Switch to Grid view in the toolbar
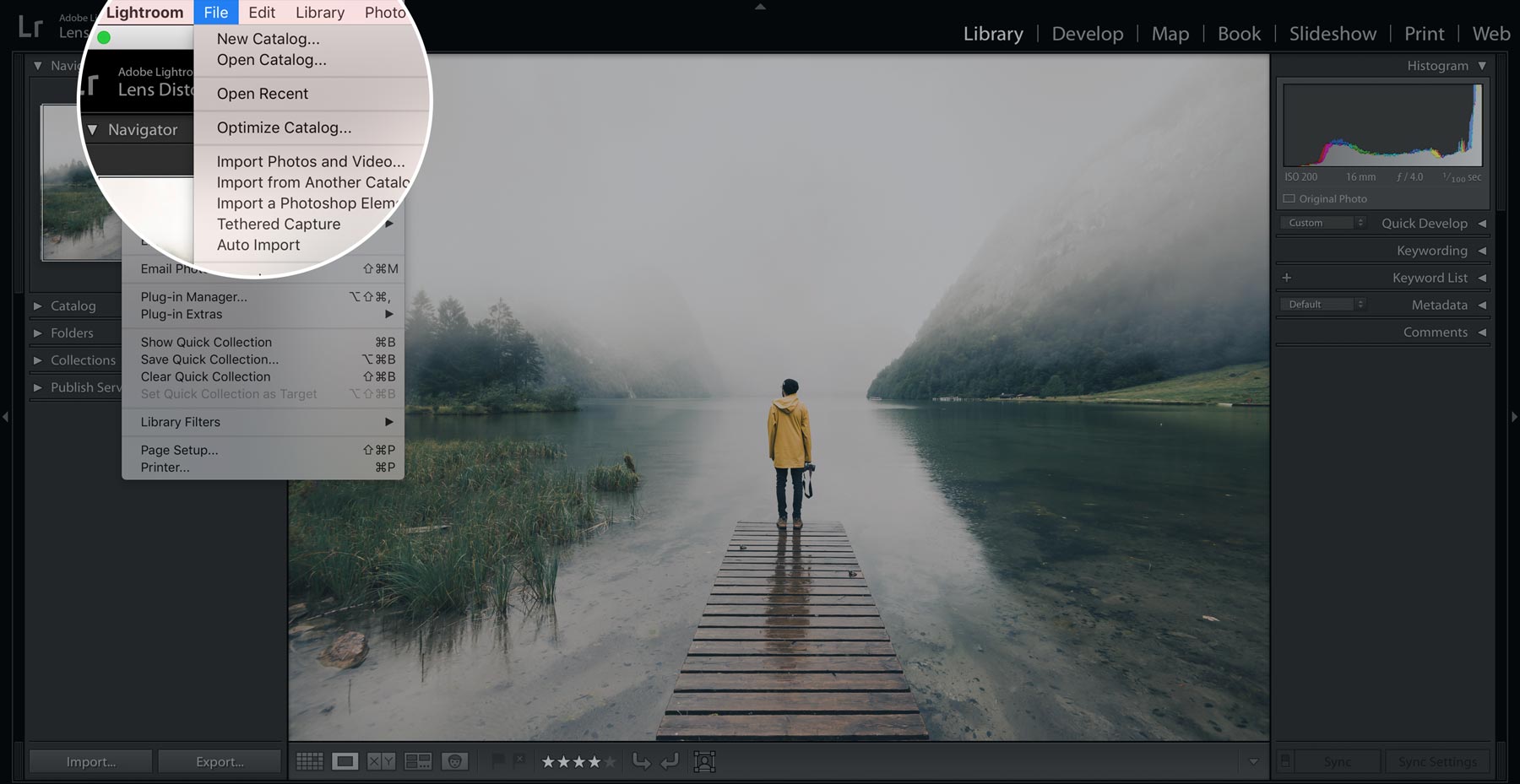The height and width of the screenshot is (784, 1520). 309,762
